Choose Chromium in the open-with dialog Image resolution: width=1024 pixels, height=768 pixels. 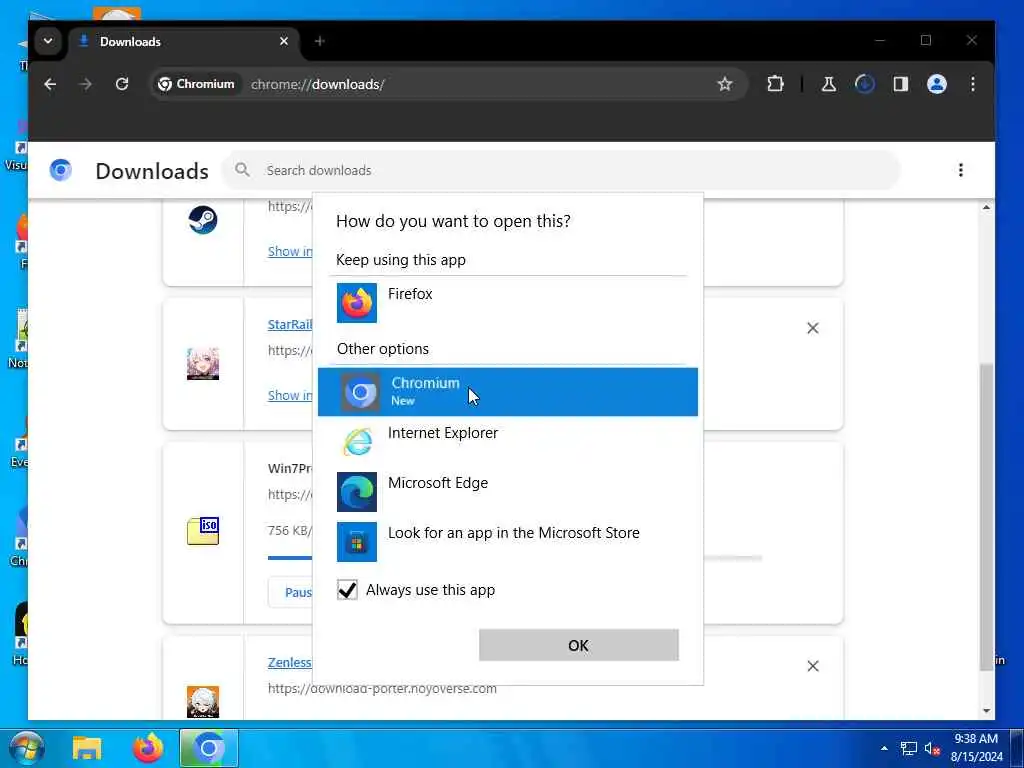(x=508, y=392)
